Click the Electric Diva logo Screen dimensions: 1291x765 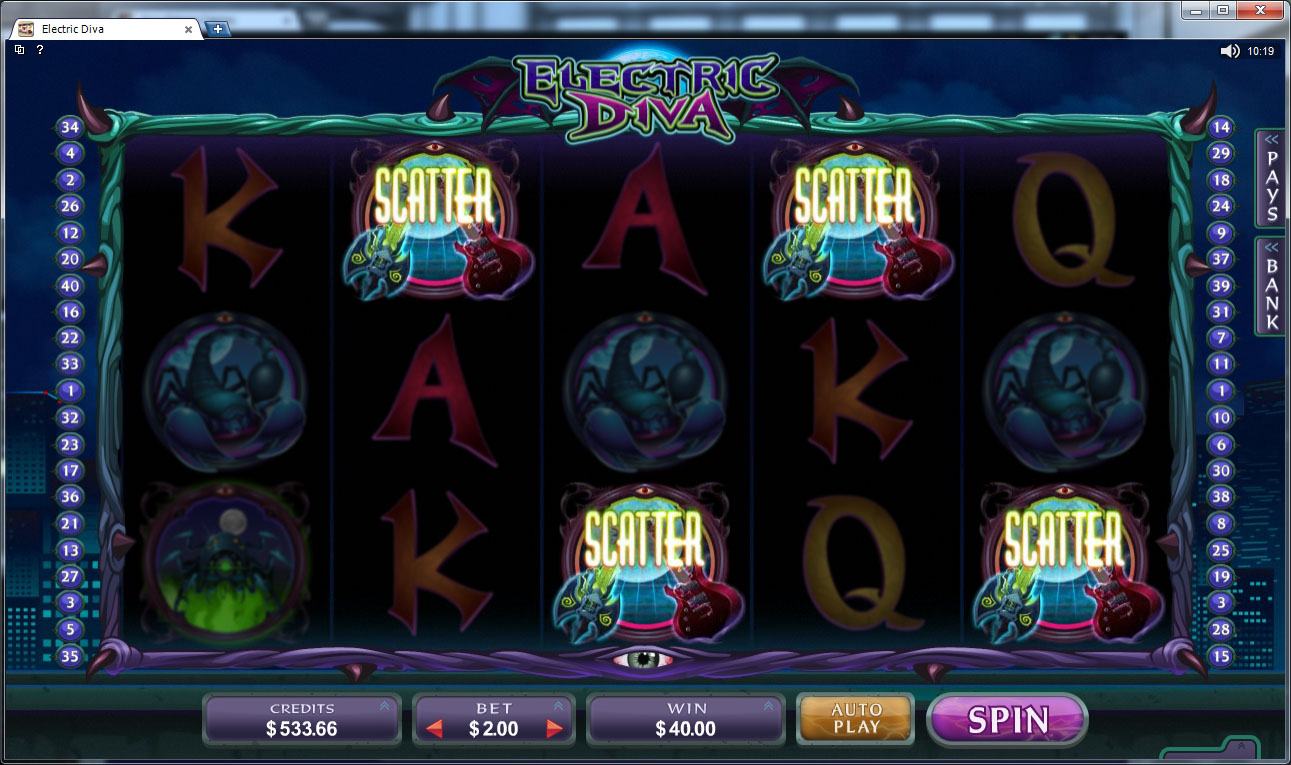click(646, 95)
